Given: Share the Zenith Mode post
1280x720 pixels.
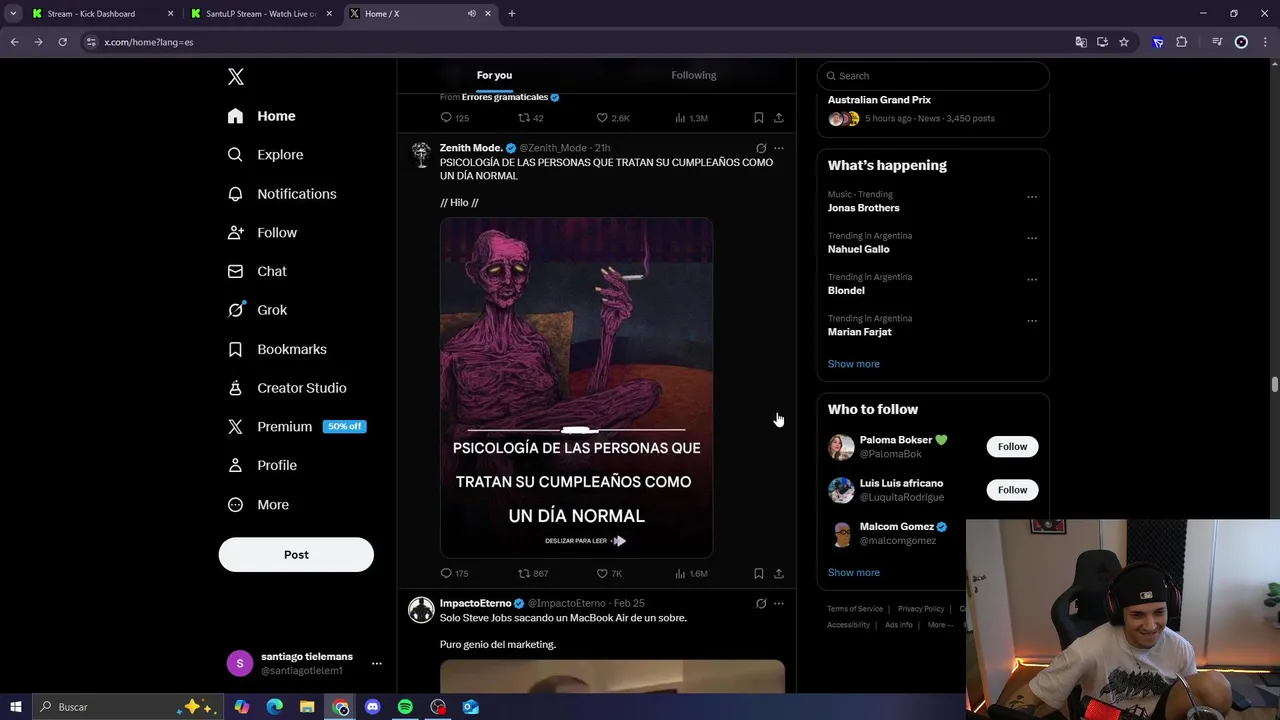Looking at the screenshot, I should (x=779, y=574).
